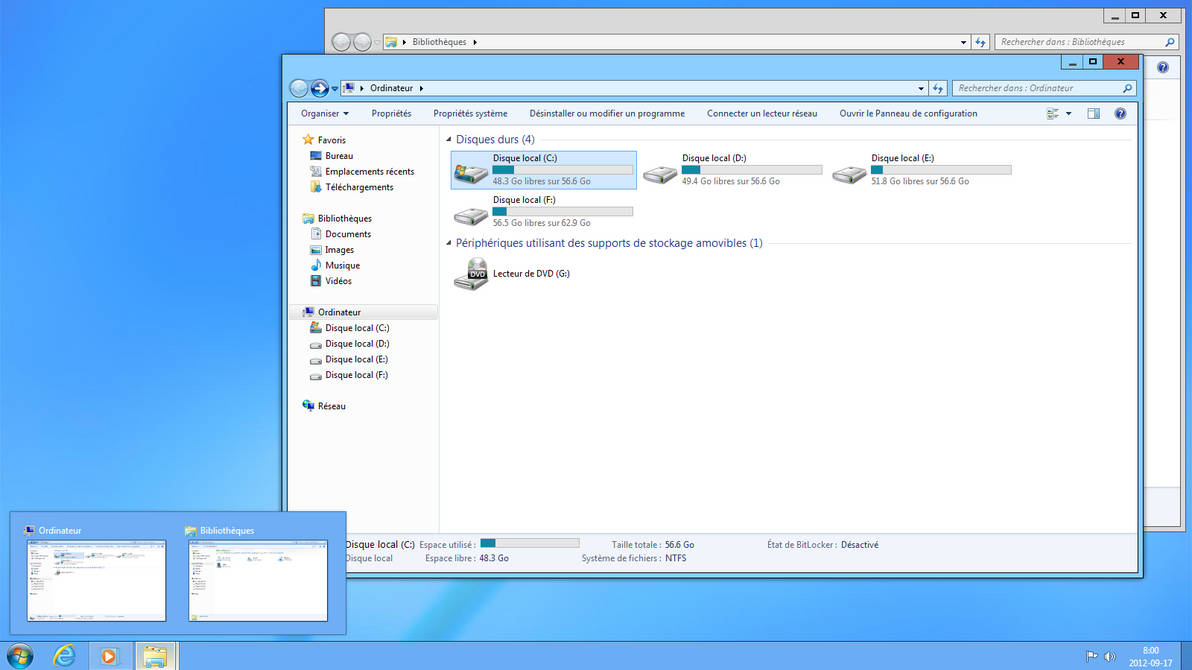Click Ouvrir le Panneau de configuration
Viewport: 1192px width, 670px height.
coord(908,114)
